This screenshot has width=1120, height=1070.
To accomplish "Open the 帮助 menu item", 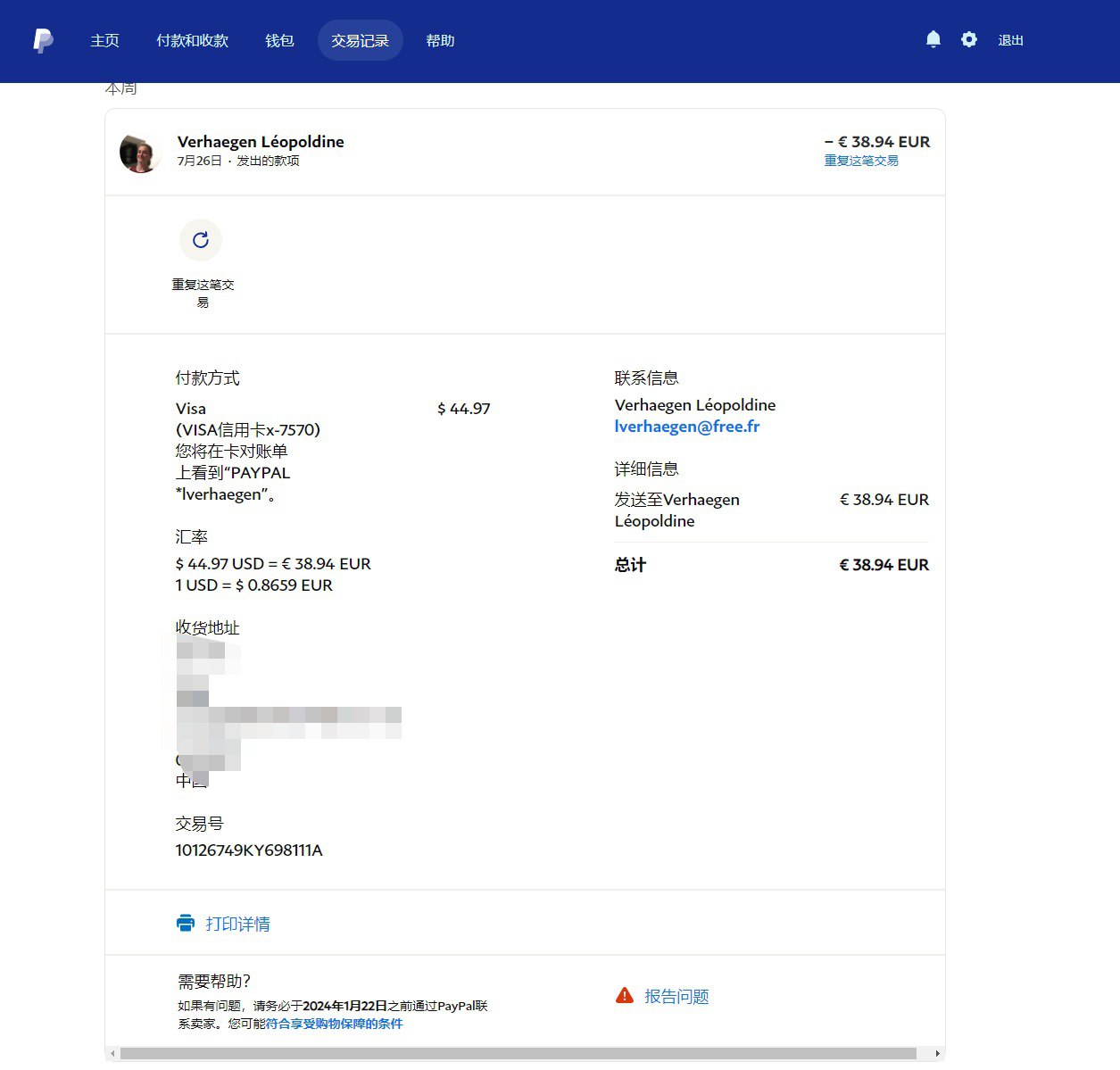I will pyautogui.click(x=440, y=41).
